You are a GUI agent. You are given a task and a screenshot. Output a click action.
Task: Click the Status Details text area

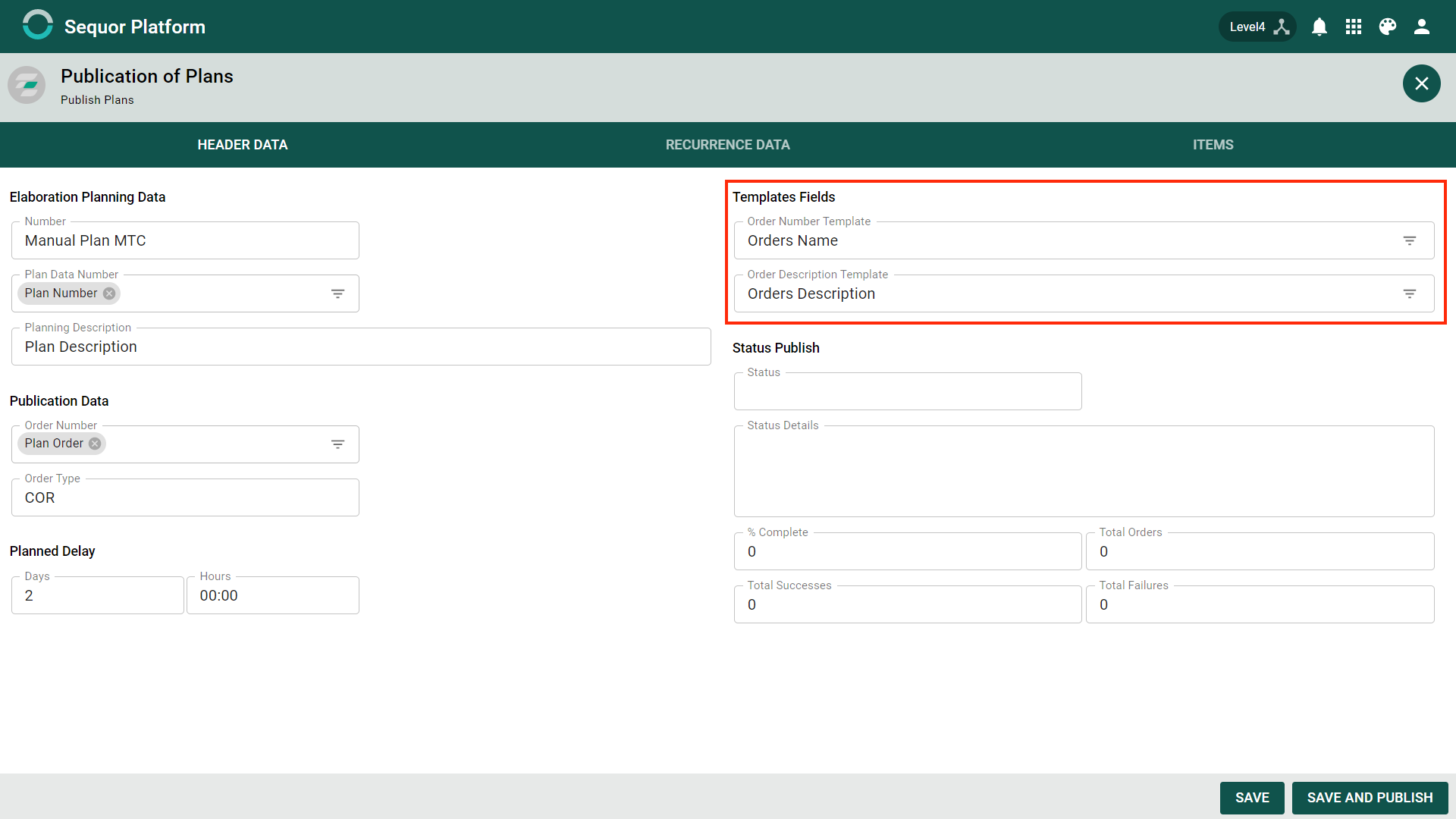[x=1084, y=471]
